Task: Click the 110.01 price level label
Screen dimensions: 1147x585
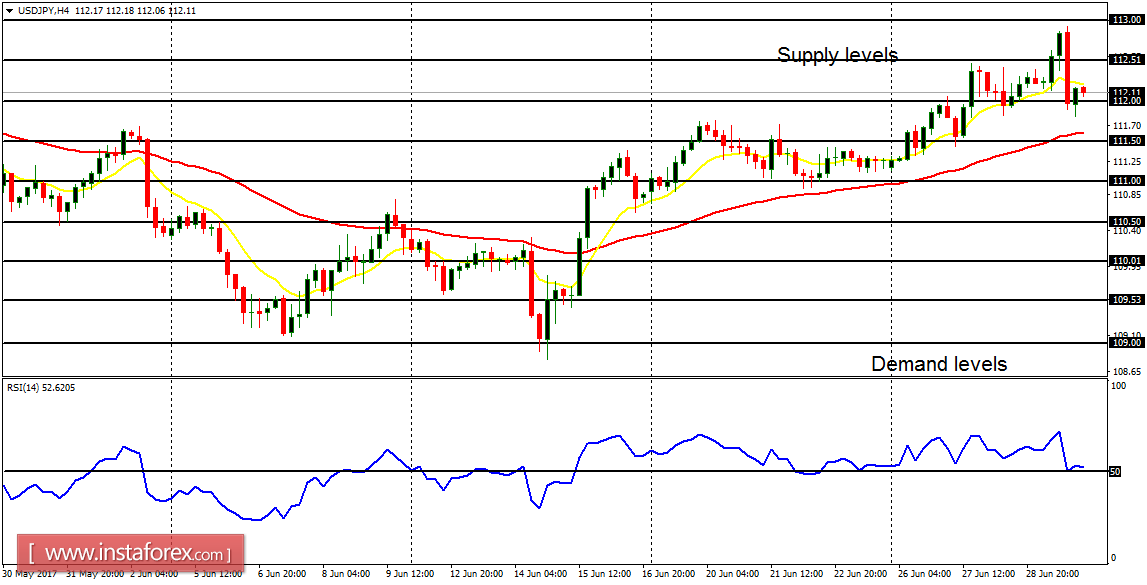Action: pos(1127,260)
